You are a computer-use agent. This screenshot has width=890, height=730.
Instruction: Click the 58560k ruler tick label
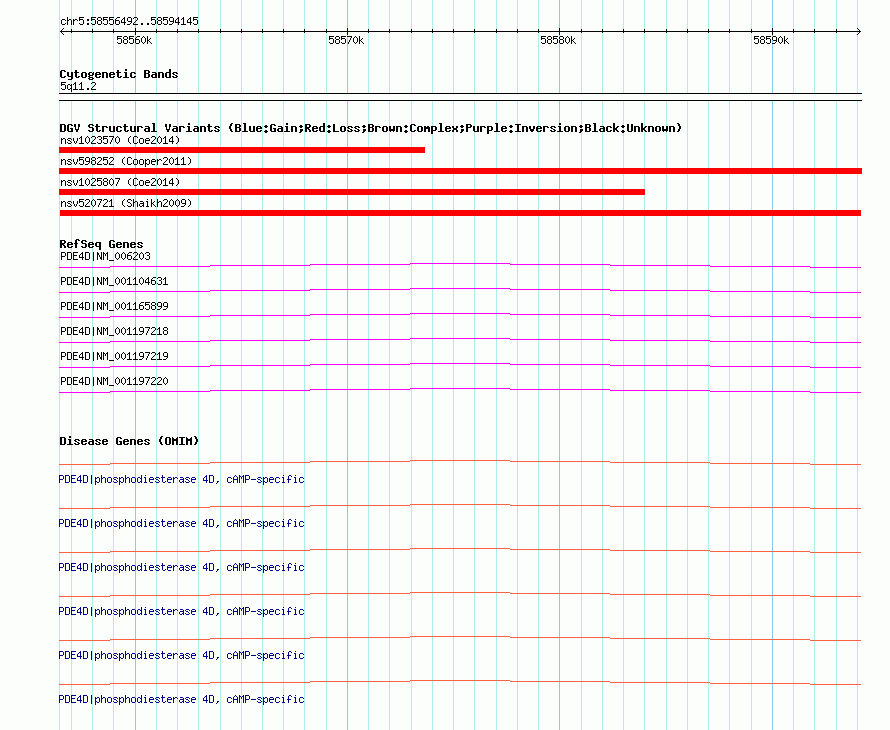(134, 40)
